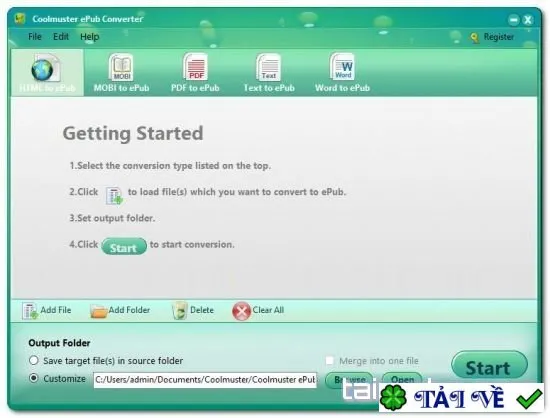This screenshot has height=418, width=550.
Task: Click the output folder path field
Action: 205,380
